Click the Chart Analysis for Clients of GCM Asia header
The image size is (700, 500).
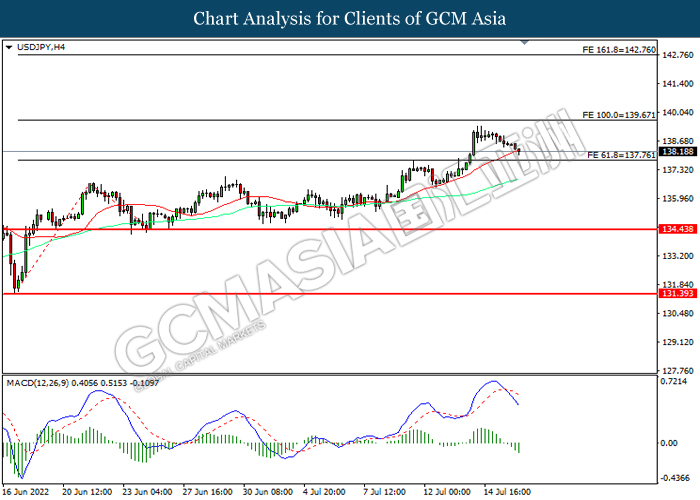coord(350,19)
